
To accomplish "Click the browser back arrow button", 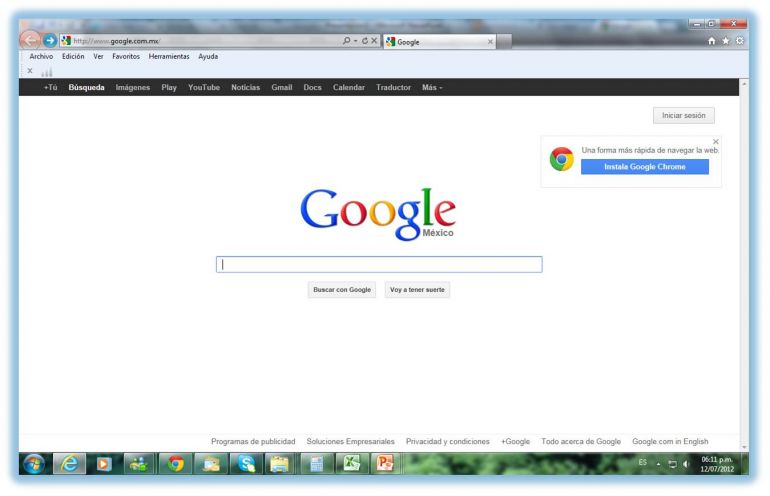I will (30, 40).
